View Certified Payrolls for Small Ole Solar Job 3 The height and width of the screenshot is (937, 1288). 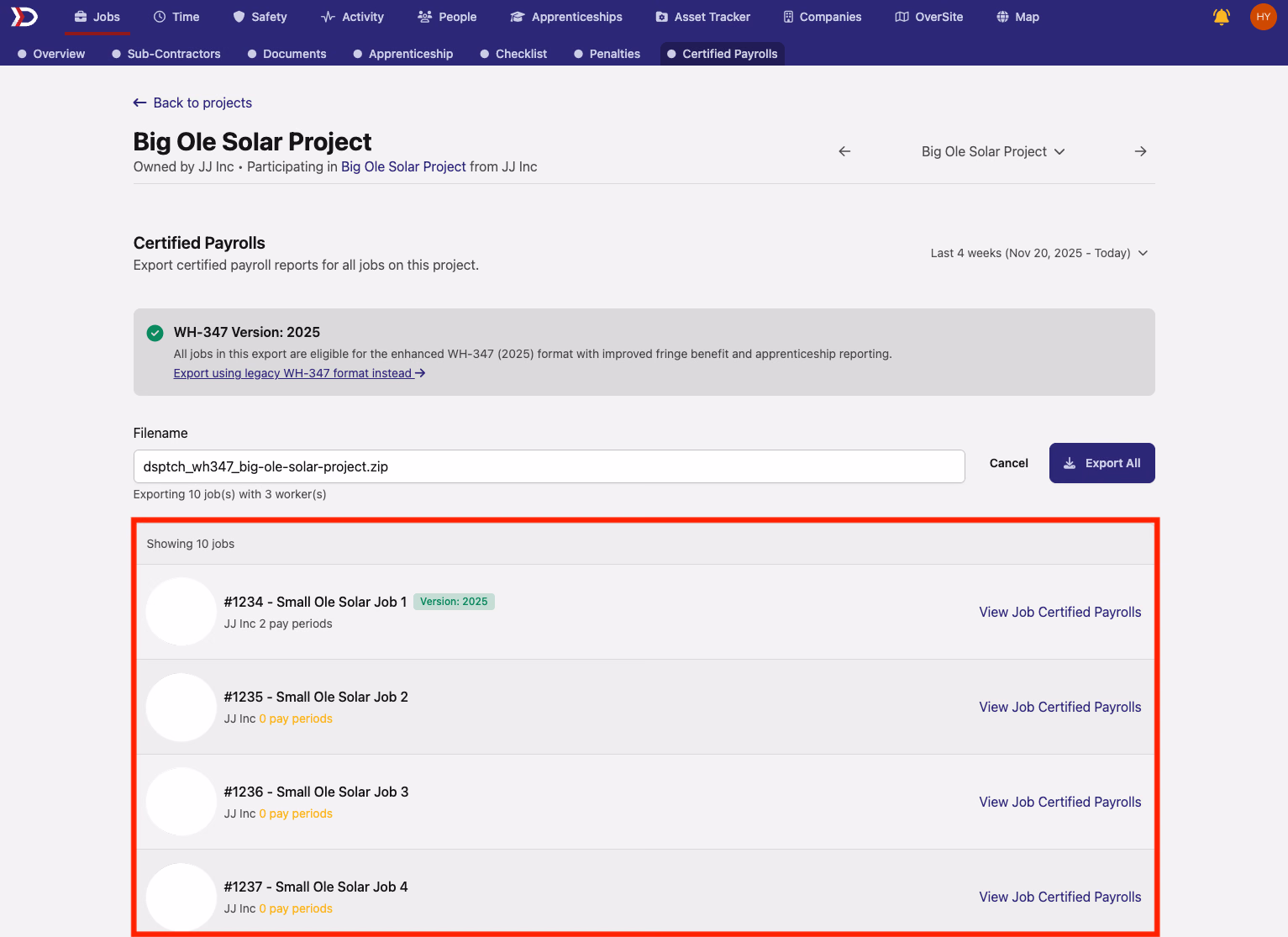[1060, 802]
